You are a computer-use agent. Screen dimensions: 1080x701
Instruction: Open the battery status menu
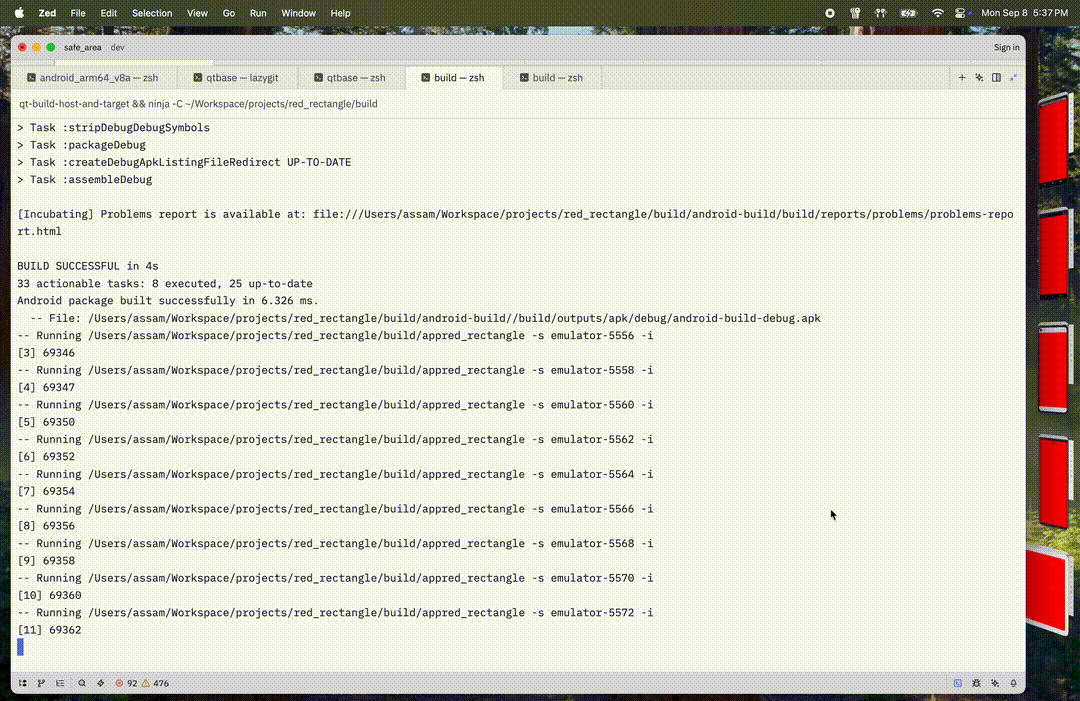(908, 13)
